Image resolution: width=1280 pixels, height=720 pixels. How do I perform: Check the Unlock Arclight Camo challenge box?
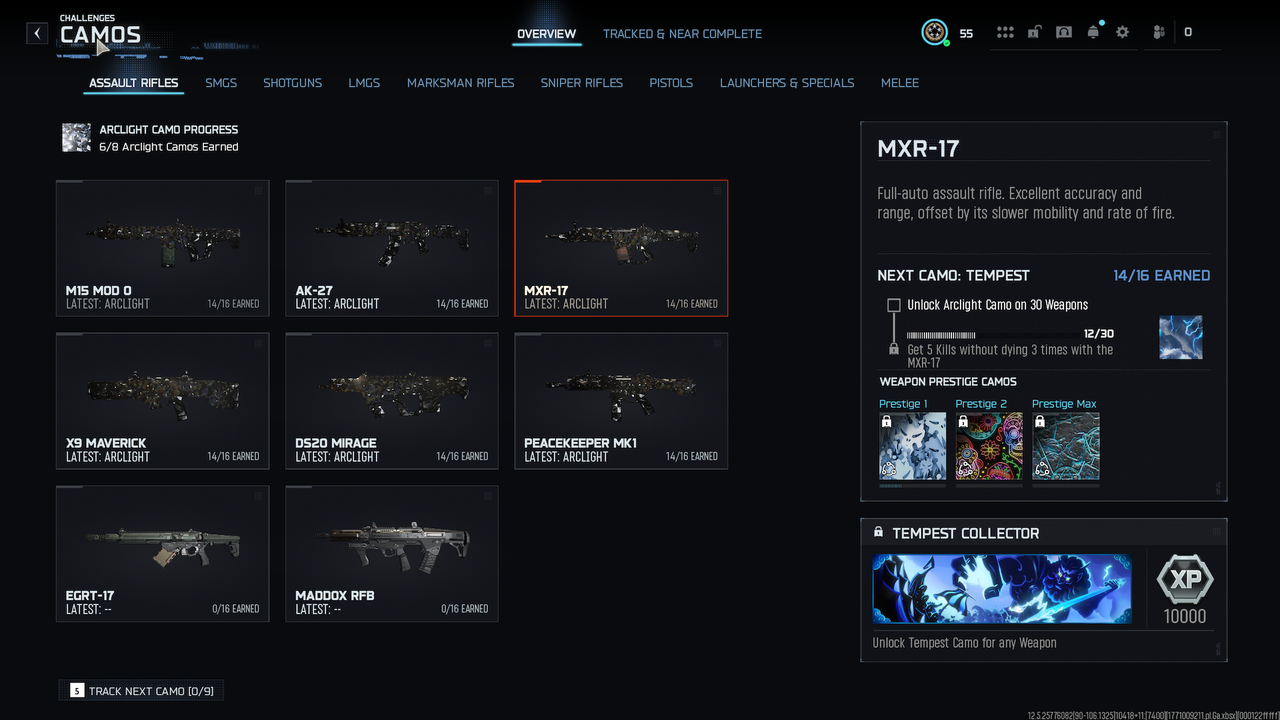(x=894, y=305)
